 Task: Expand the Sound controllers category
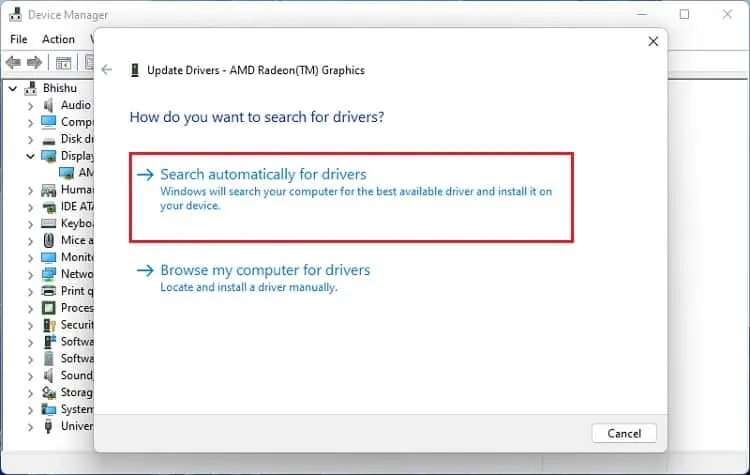pyautogui.click(x=31, y=376)
